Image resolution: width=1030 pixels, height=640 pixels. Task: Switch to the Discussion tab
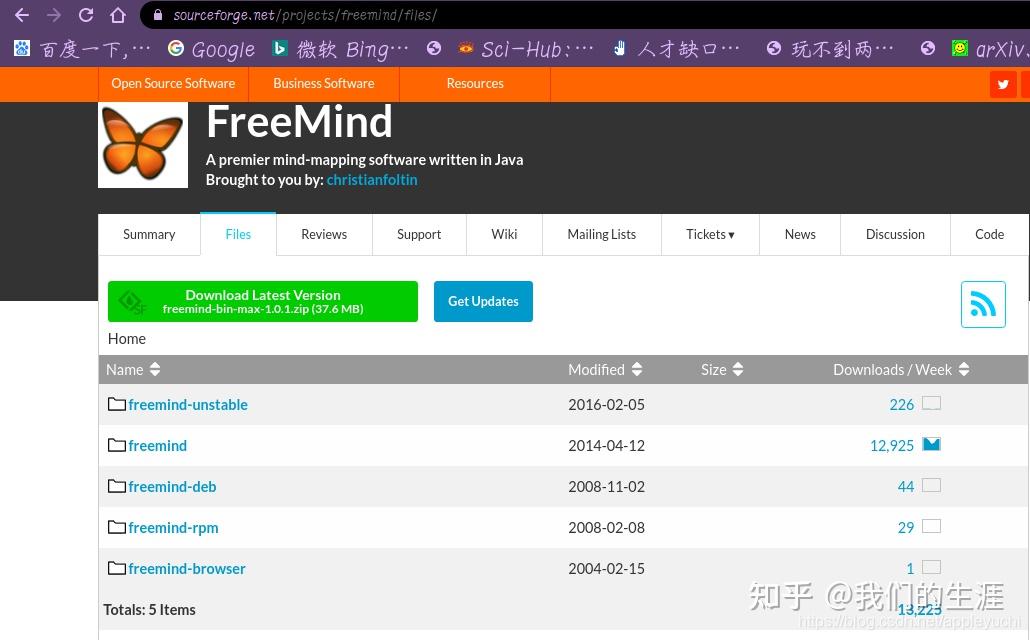click(x=895, y=235)
